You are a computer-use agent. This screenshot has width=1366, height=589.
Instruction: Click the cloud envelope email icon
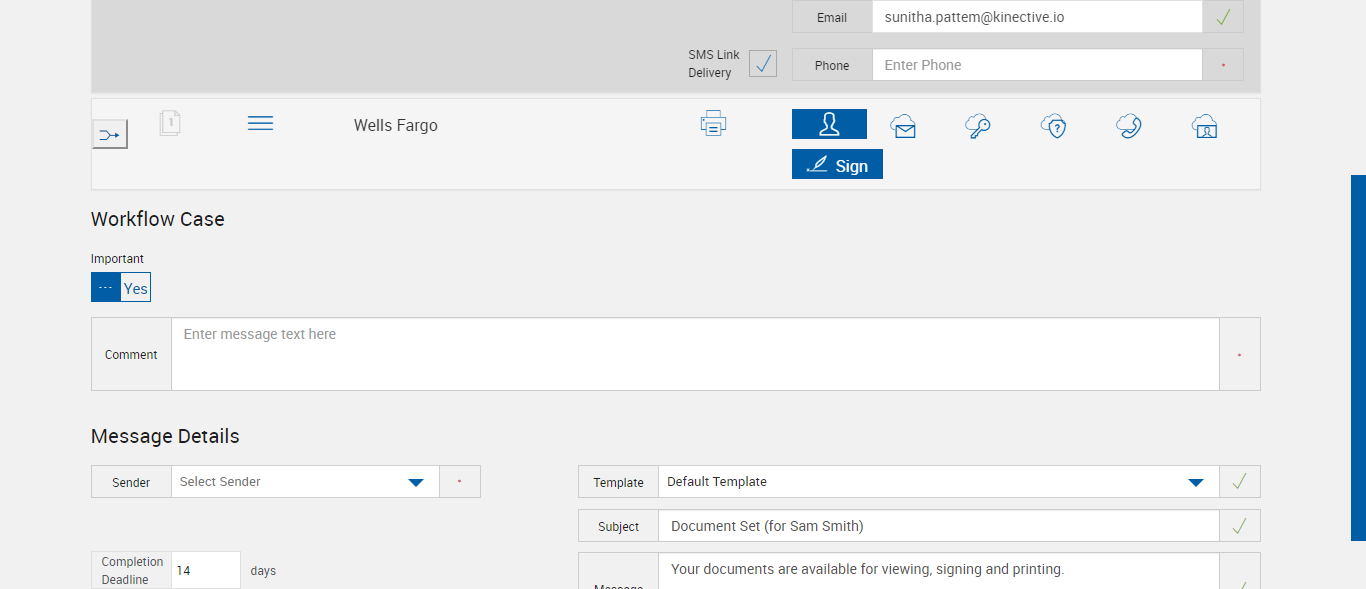903,126
